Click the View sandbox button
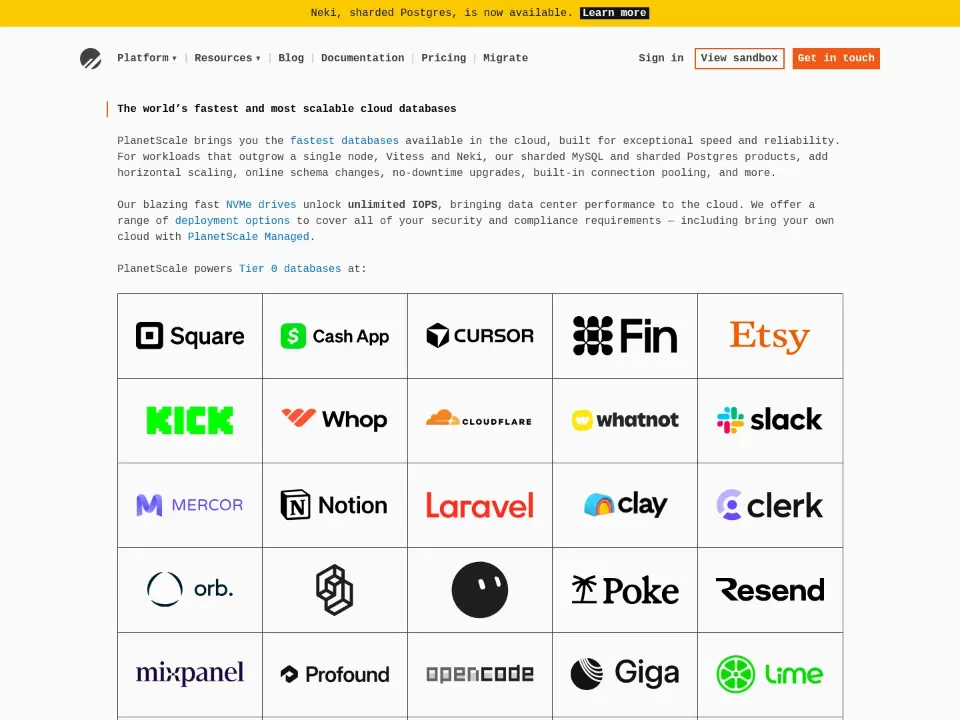Image resolution: width=960 pixels, height=720 pixels. tap(739, 58)
